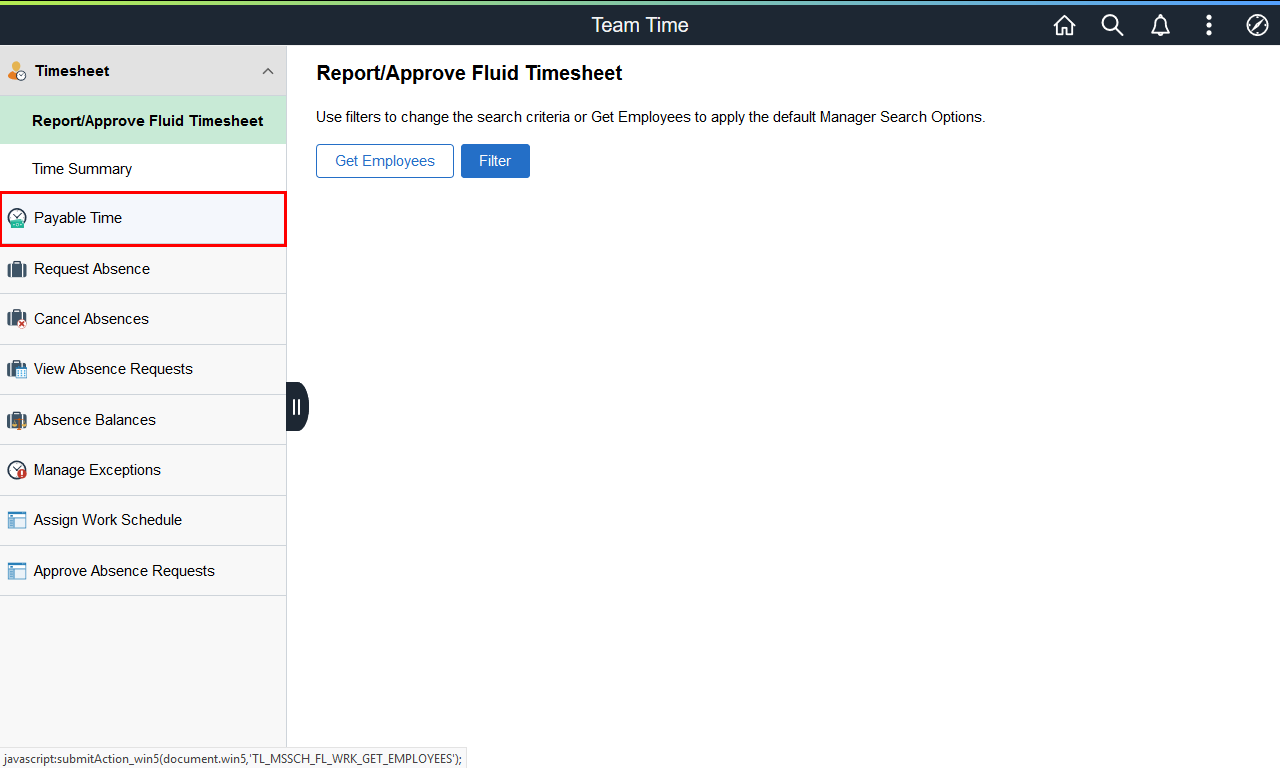The image size is (1280, 768).
Task: Click the Payable Time clock icon
Action: 17,218
